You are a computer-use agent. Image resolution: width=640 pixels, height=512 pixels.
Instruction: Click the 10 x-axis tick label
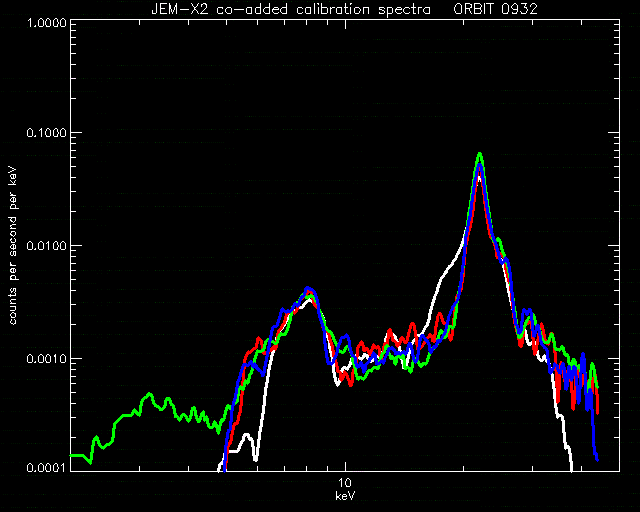click(x=345, y=483)
